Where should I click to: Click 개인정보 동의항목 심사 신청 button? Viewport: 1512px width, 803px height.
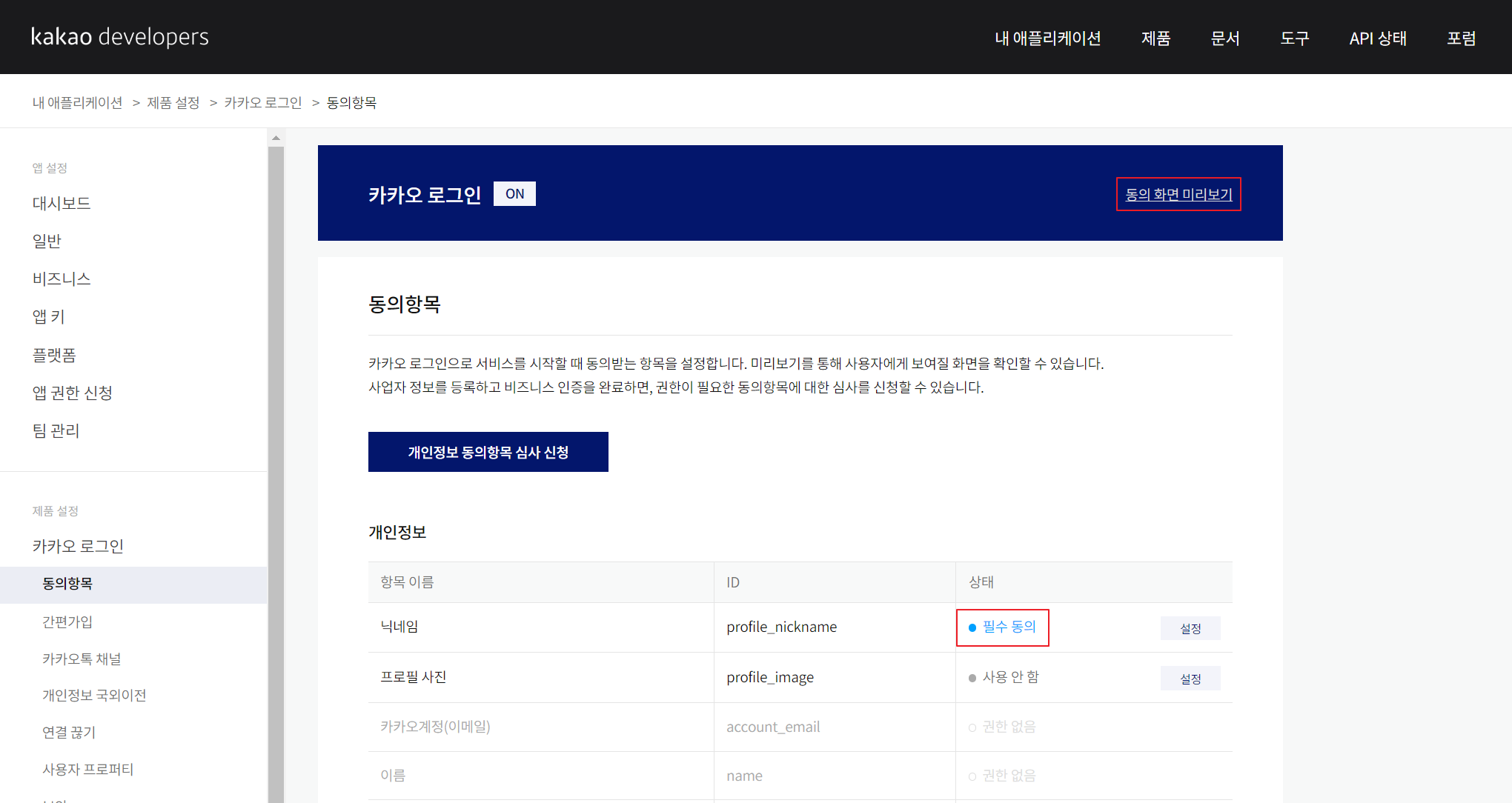(x=488, y=452)
